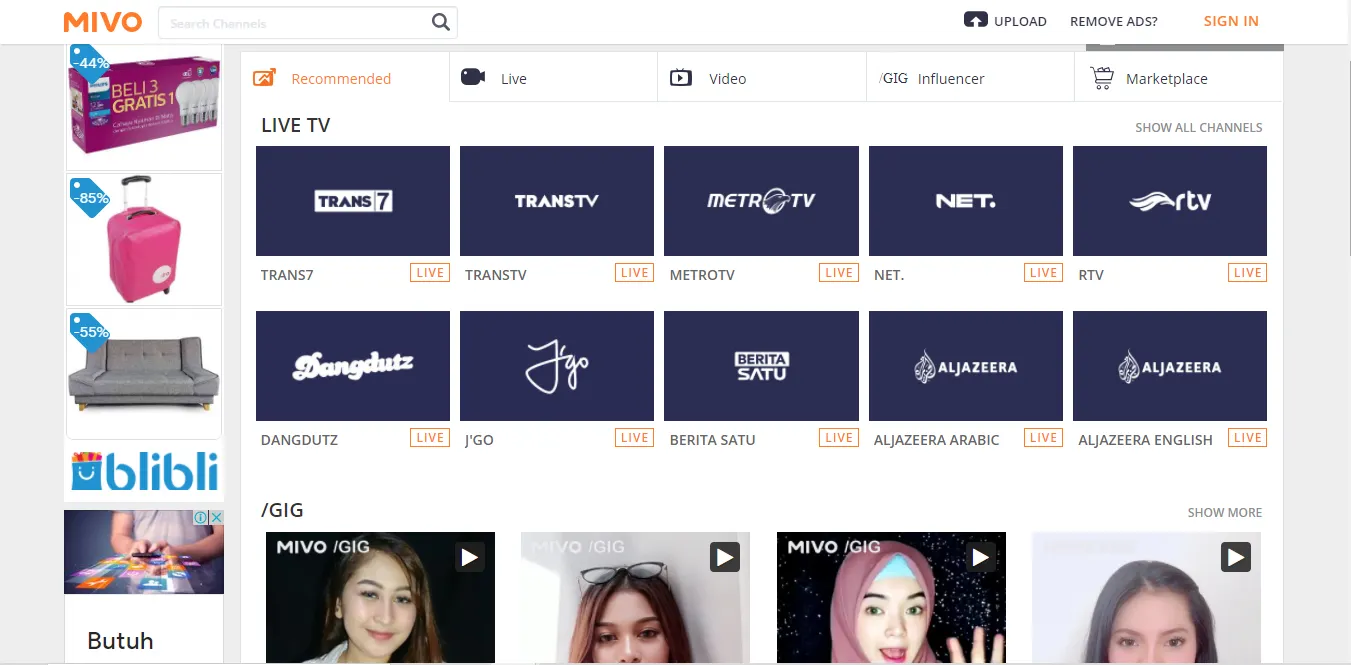Click SHOW ALL CHANNELS link

(1198, 128)
